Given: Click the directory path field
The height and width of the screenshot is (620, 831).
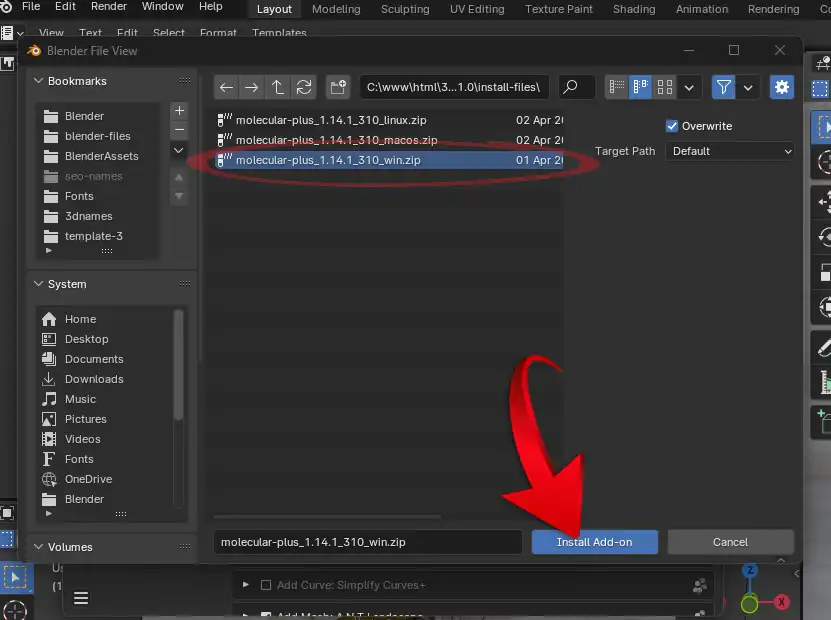Looking at the screenshot, I should (454, 87).
